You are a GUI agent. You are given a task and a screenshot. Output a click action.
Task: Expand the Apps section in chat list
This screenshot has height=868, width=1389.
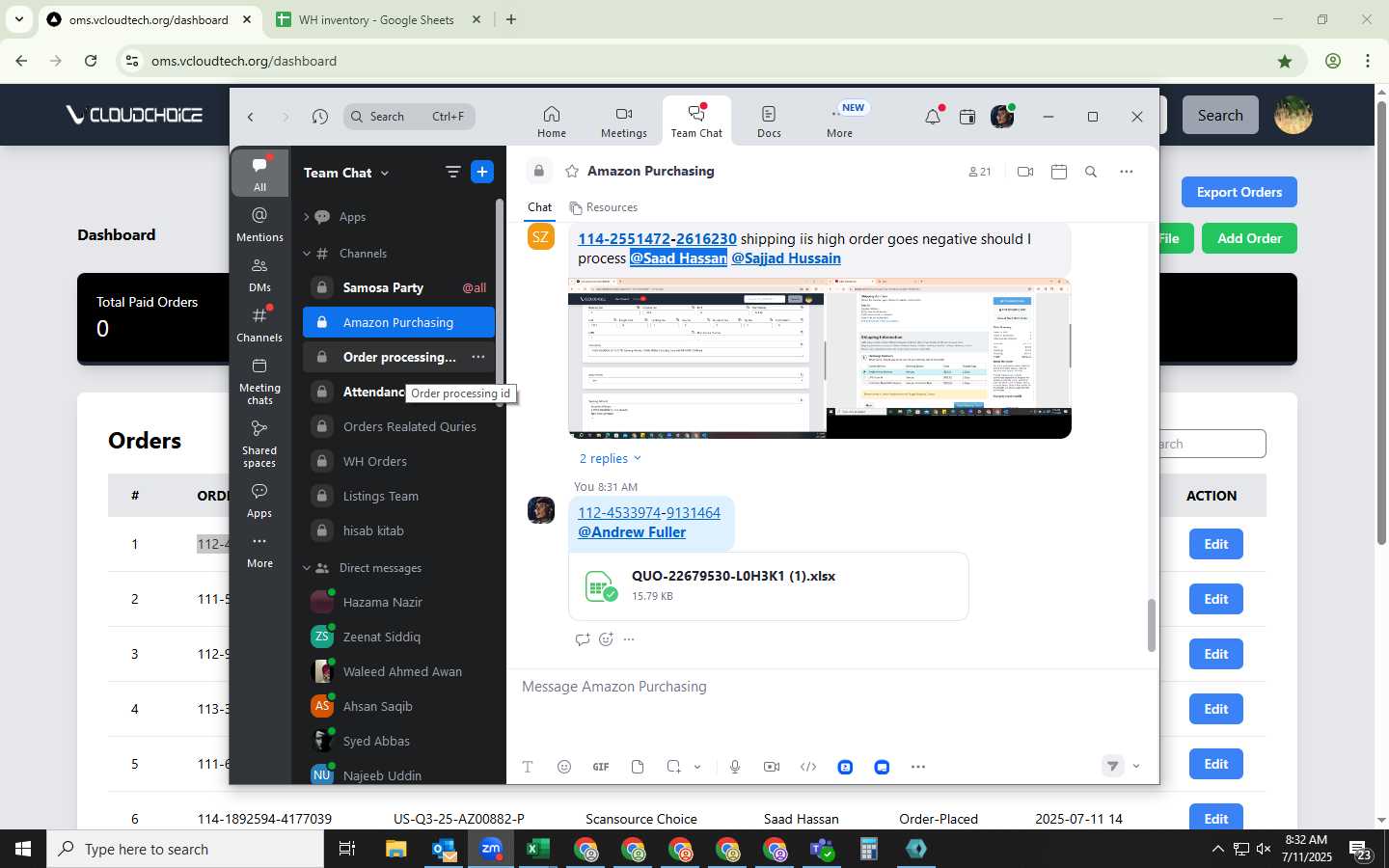pyautogui.click(x=307, y=217)
